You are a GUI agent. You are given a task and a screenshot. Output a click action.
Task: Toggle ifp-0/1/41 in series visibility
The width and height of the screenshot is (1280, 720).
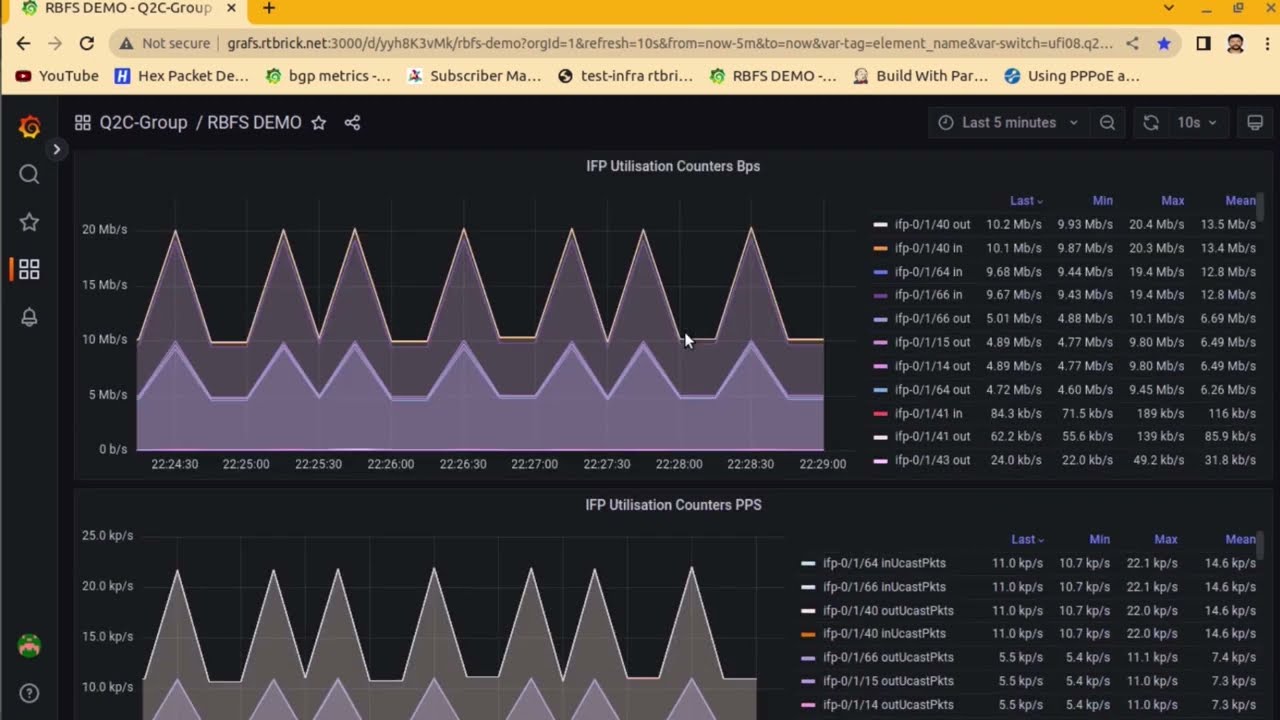tap(928, 413)
